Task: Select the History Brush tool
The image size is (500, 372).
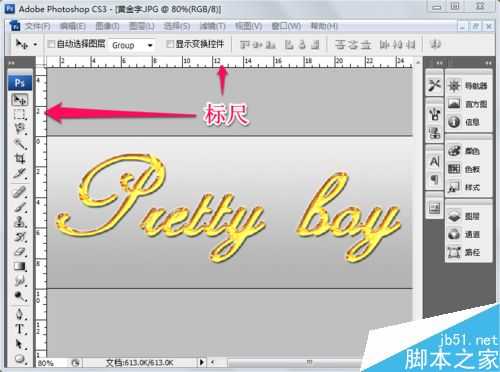Action: [20, 237]
